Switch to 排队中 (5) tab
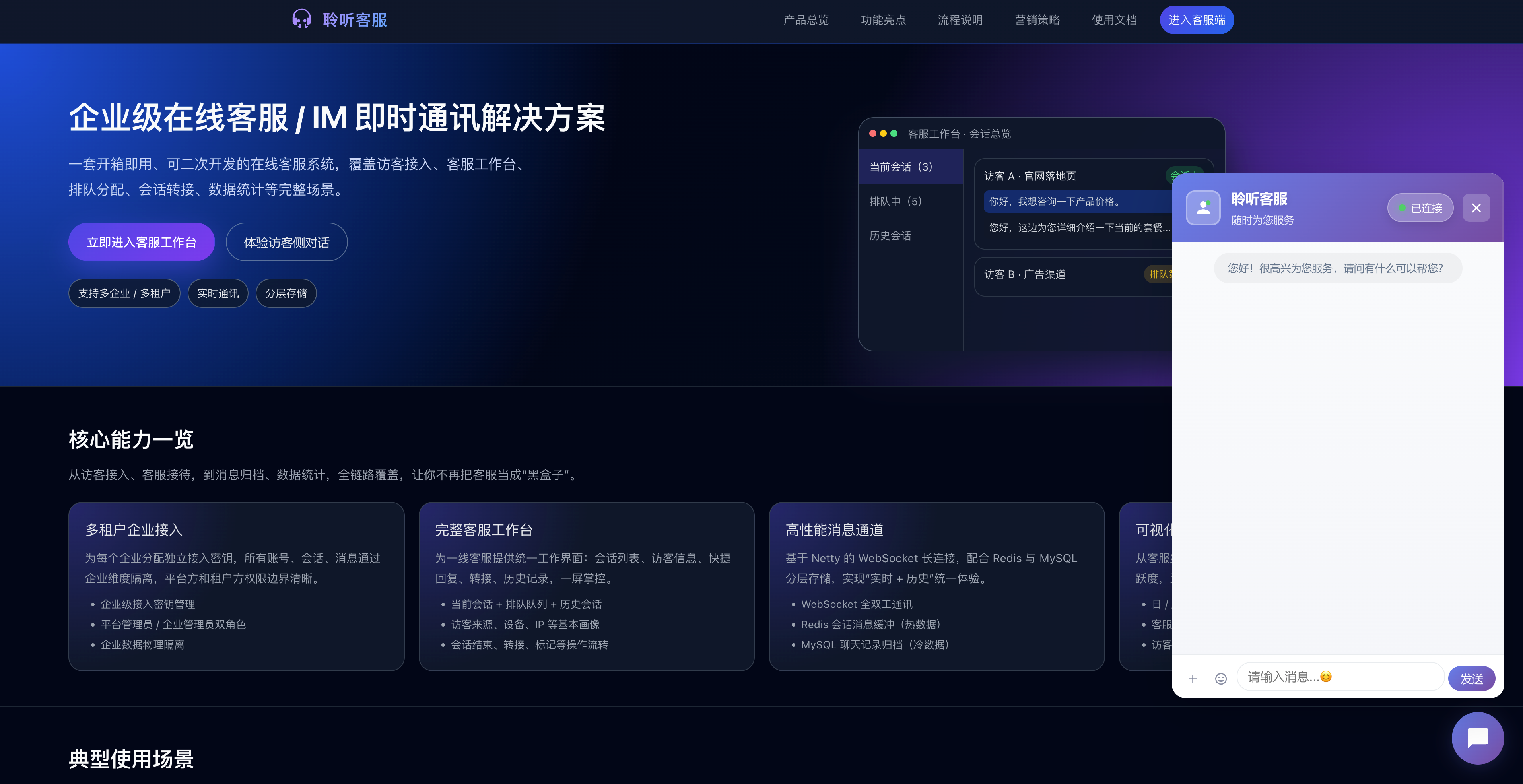 tap(895, 201)
